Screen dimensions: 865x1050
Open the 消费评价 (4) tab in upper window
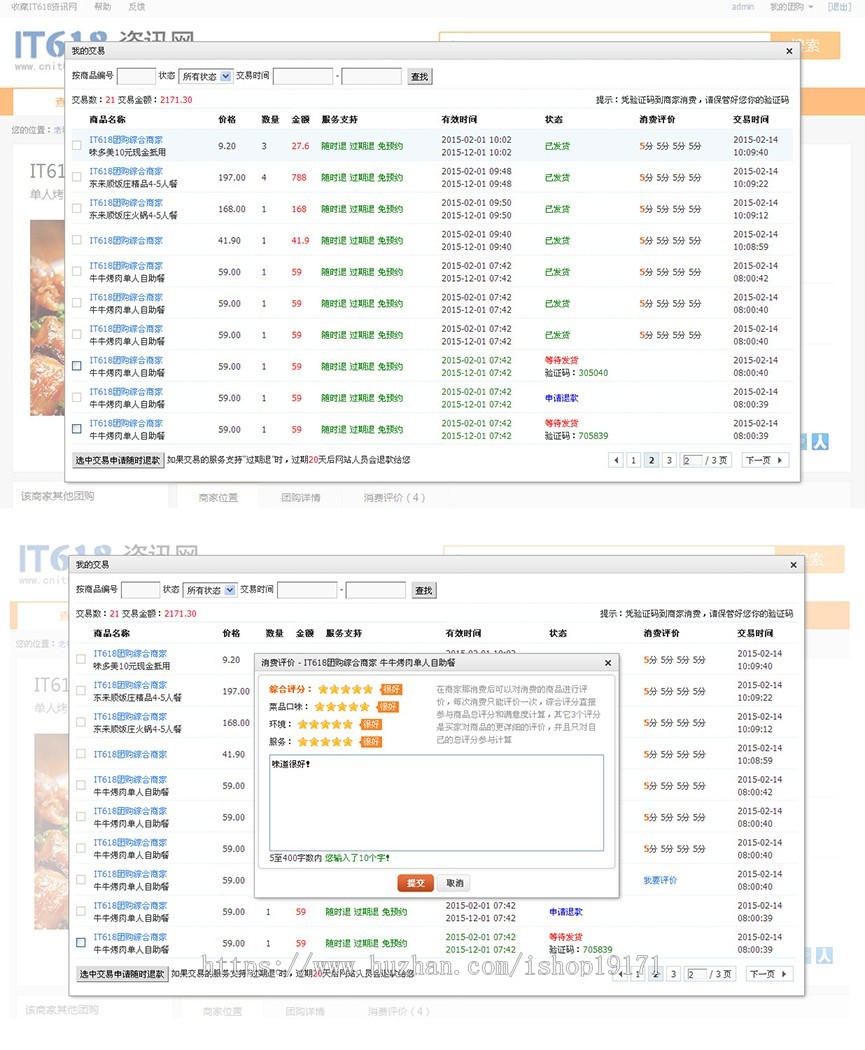tap(394, 498)
